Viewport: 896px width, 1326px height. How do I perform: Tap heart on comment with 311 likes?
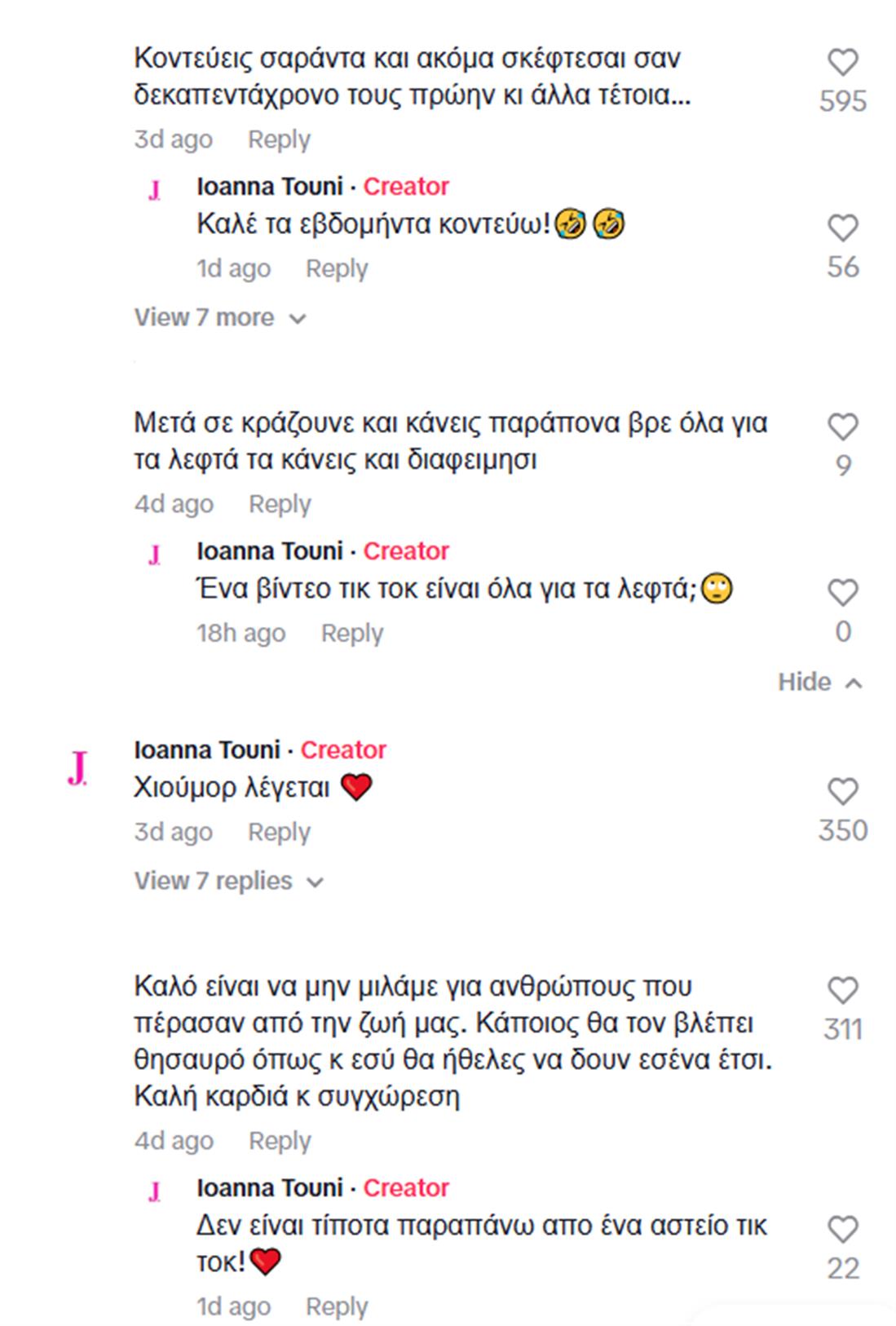point(843,991)
